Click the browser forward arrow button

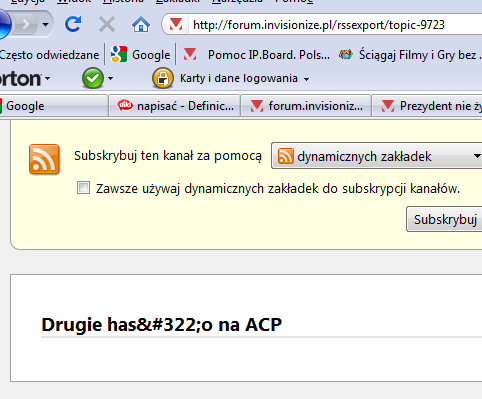[x=26, y=24]
